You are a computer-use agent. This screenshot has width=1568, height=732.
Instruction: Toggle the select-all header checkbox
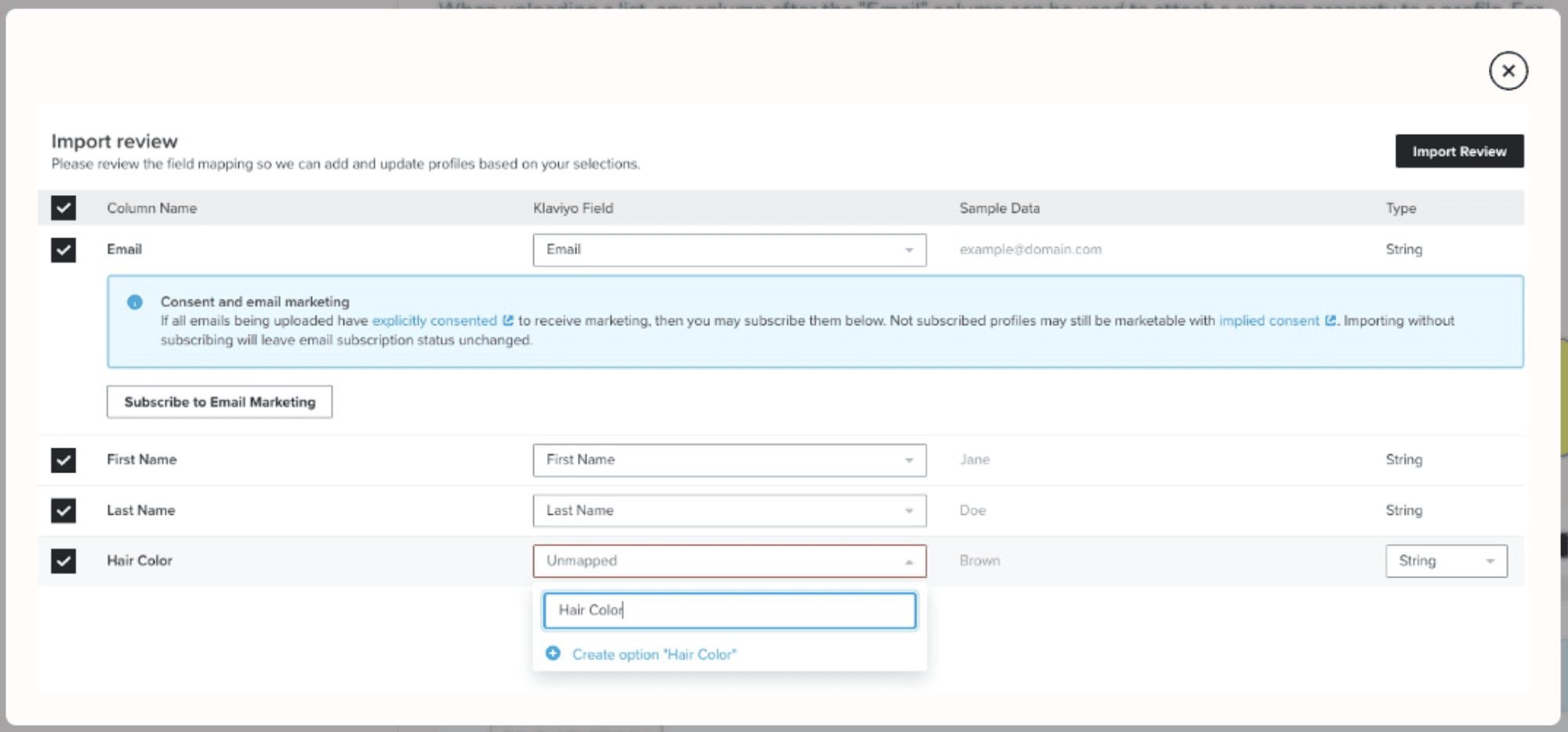coord(64,208)
